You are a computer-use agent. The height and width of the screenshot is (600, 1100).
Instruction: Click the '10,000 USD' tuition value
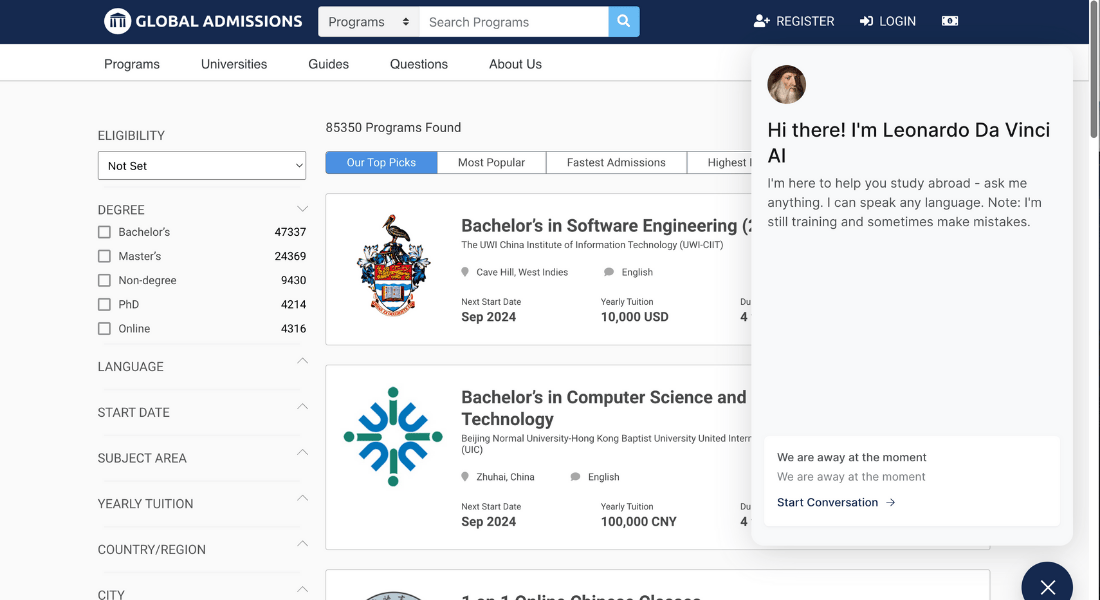[x=634, y=317]
